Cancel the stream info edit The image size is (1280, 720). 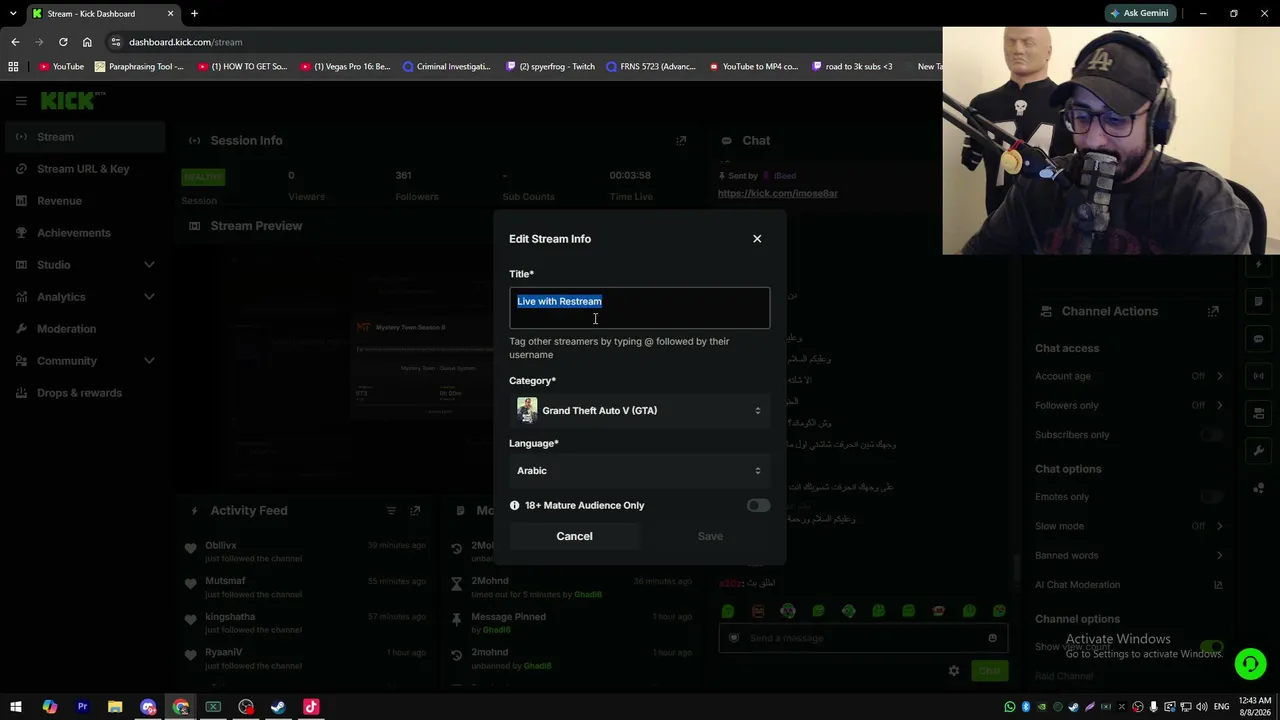[574, 536]
